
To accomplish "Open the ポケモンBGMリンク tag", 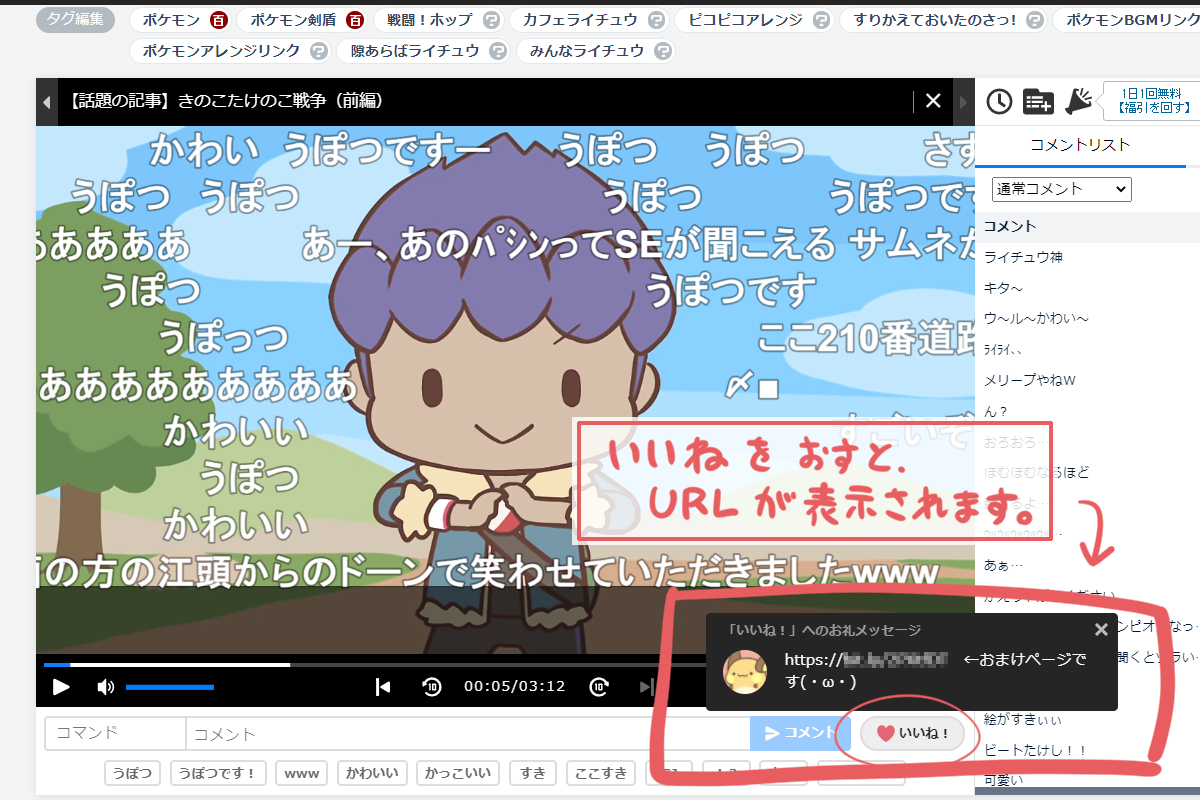I will click(1131, 20).
